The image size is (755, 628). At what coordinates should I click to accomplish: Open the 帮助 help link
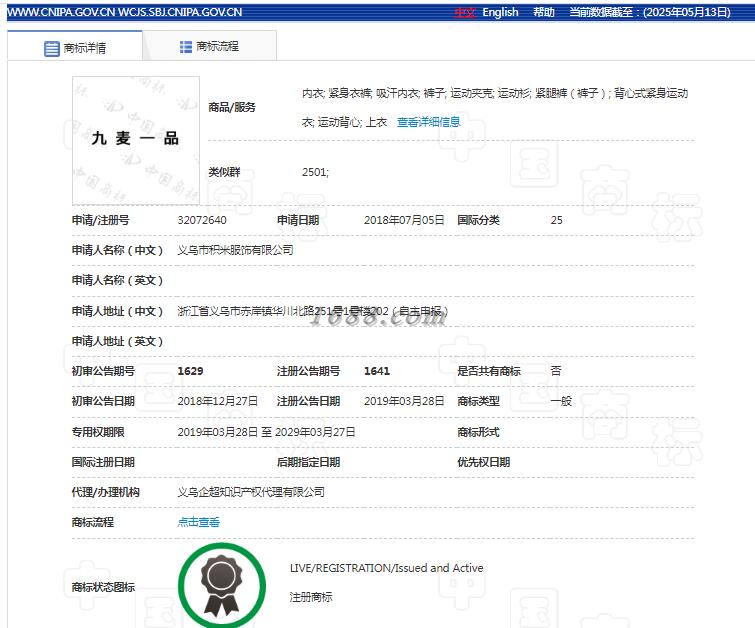(x=544, y=12)
